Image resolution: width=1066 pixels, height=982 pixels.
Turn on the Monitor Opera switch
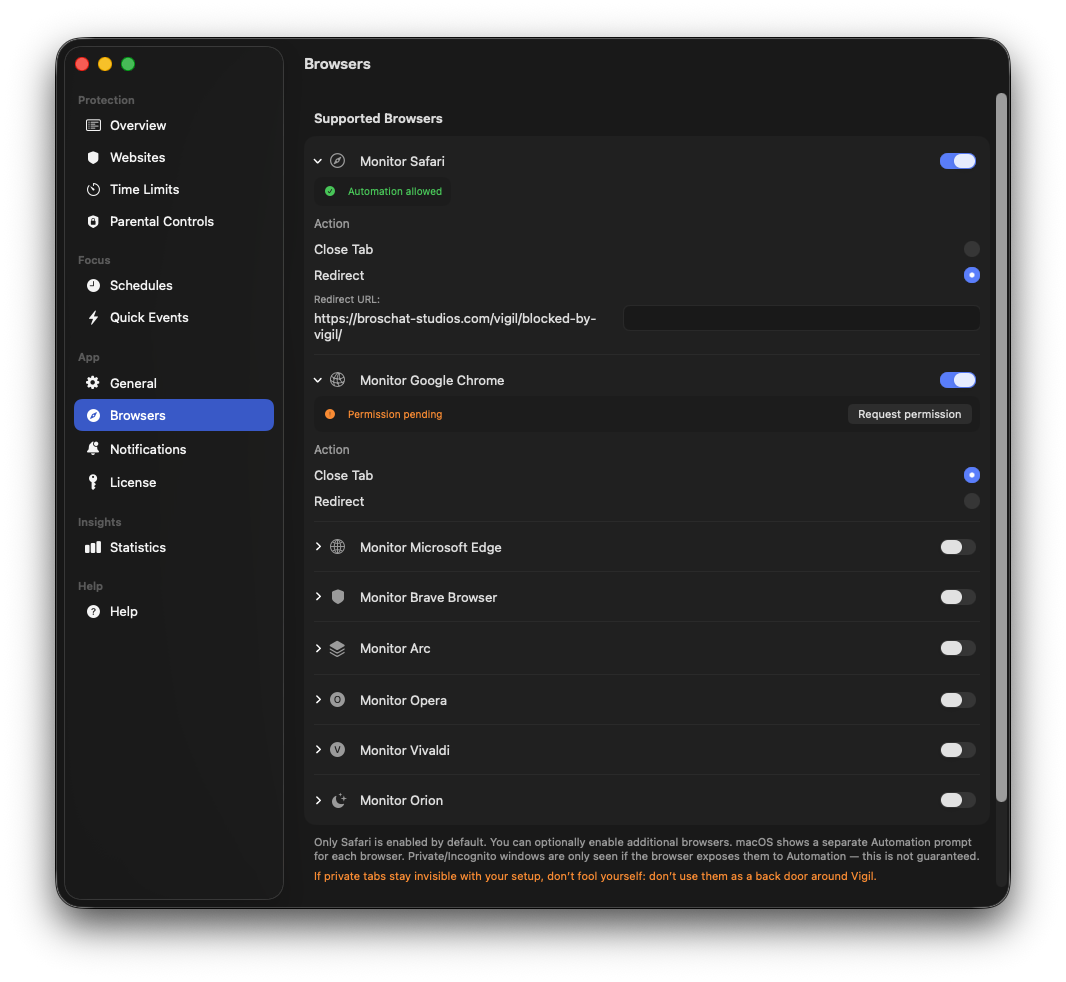[x=957, y=700]
